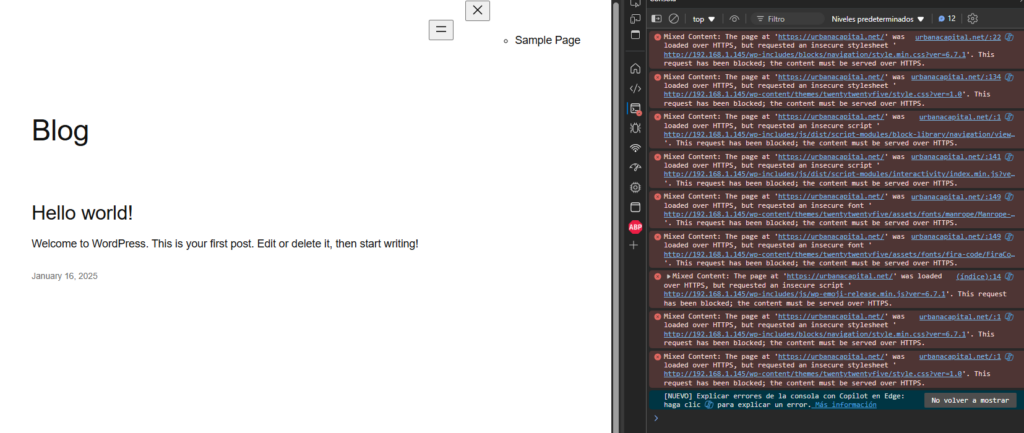The height and width of the screenshot is (433, 1024).
Task: Open the Sources bug icon panel
Action: point(635,128)
